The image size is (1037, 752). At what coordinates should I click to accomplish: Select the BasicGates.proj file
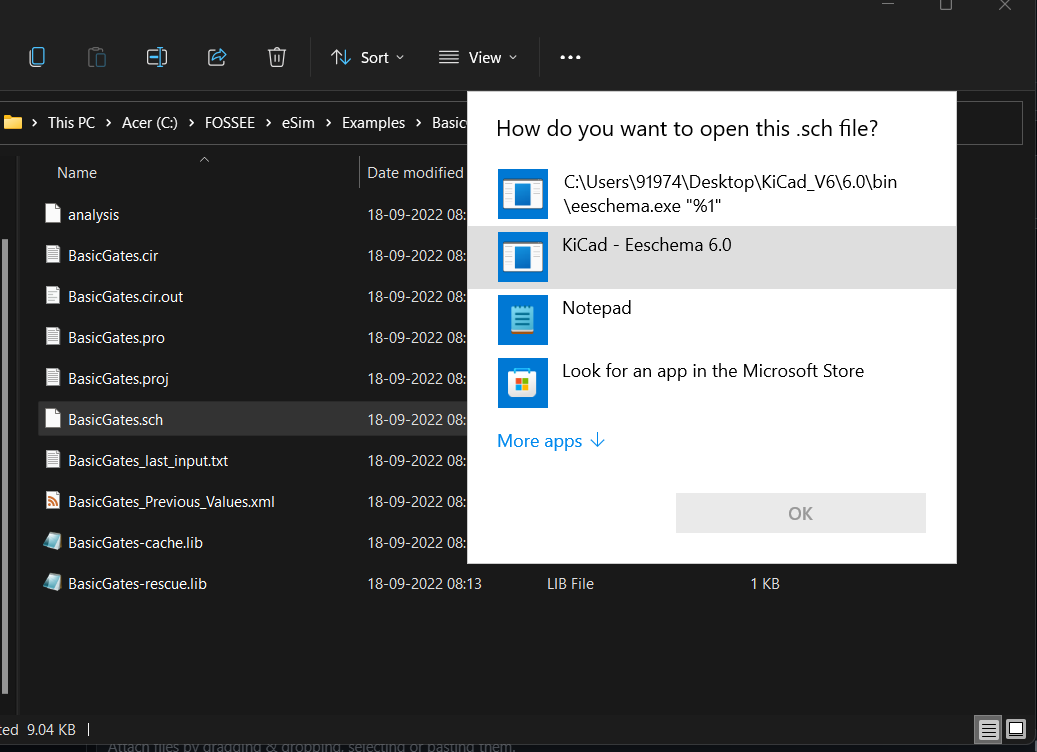point(118,379)
